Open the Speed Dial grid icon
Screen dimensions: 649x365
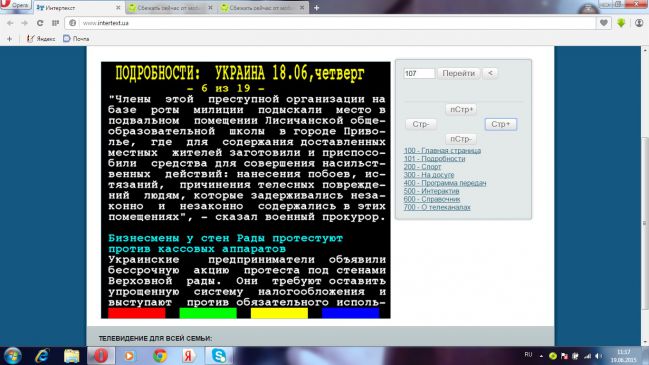tap(55, 23)
